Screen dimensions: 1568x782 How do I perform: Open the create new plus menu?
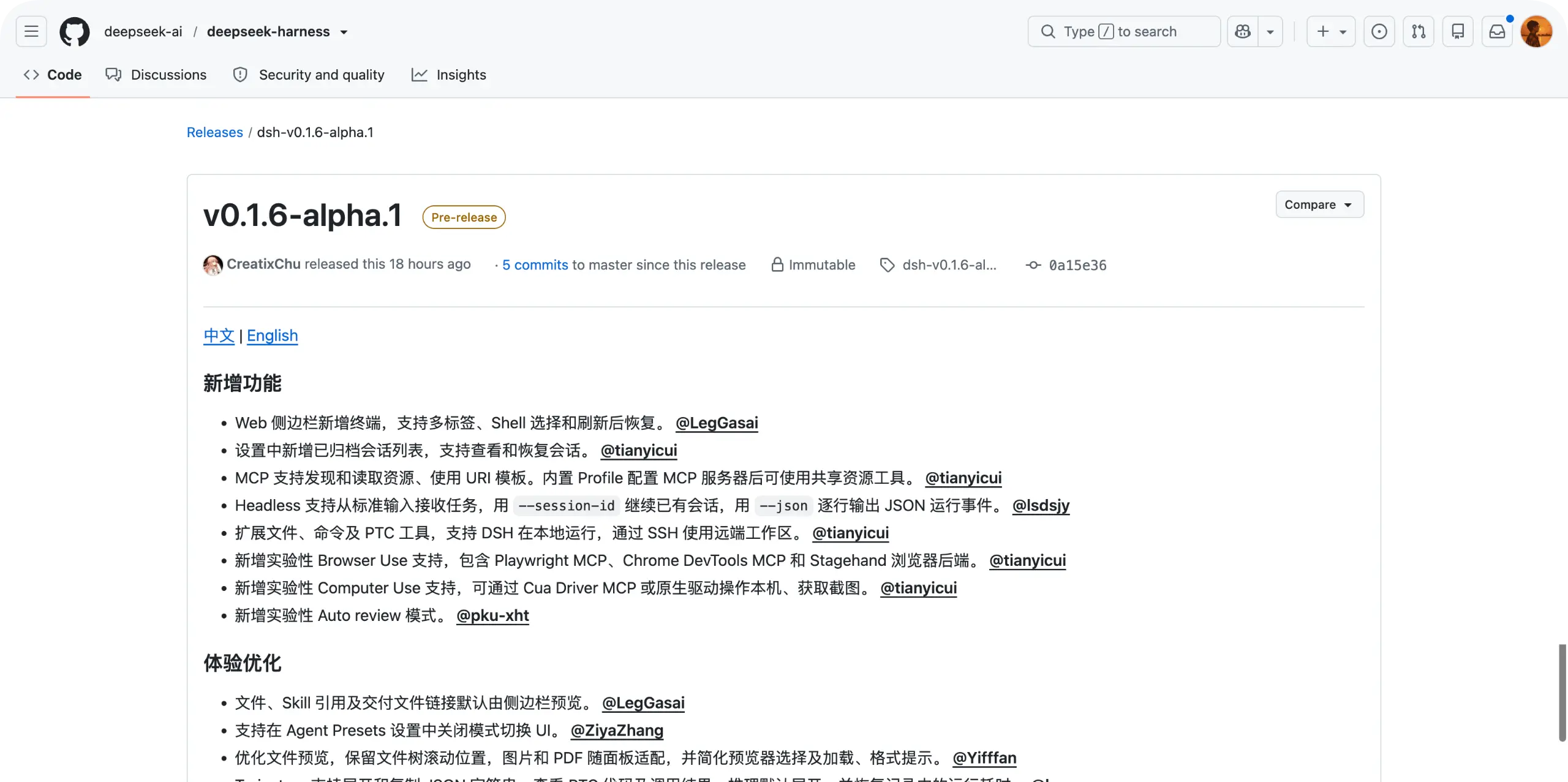(x=1331, y=31)
